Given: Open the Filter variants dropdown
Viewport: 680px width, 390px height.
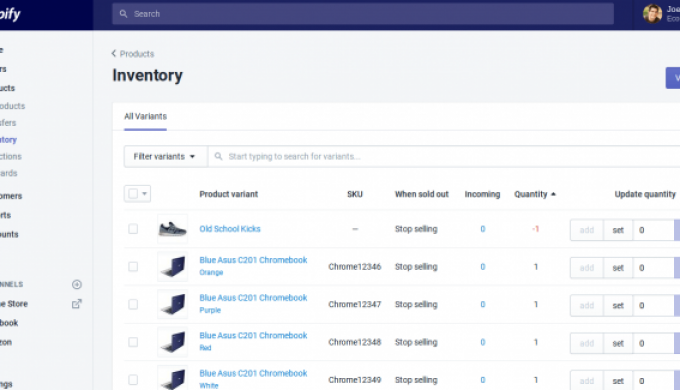Looking at the screenshot, I should tap(165, 156).
